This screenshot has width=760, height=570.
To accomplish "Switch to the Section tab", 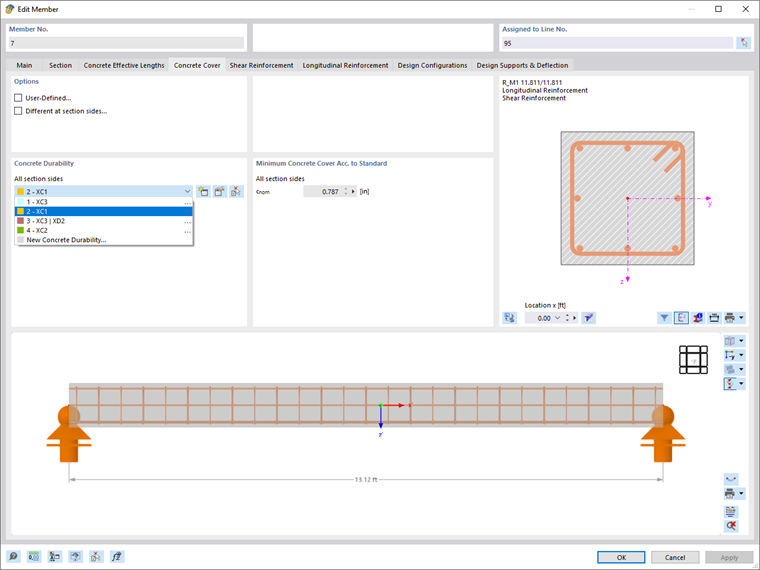I will [60, 65].
